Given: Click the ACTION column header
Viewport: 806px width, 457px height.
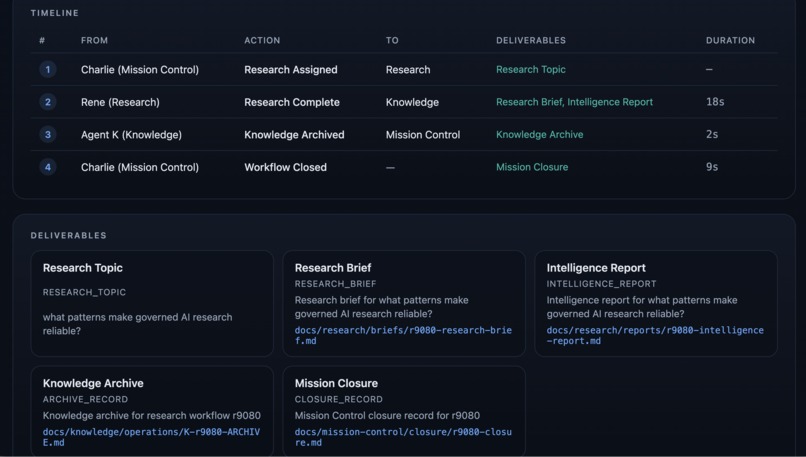Looking at the screenshot, I should tap(262, 40).
